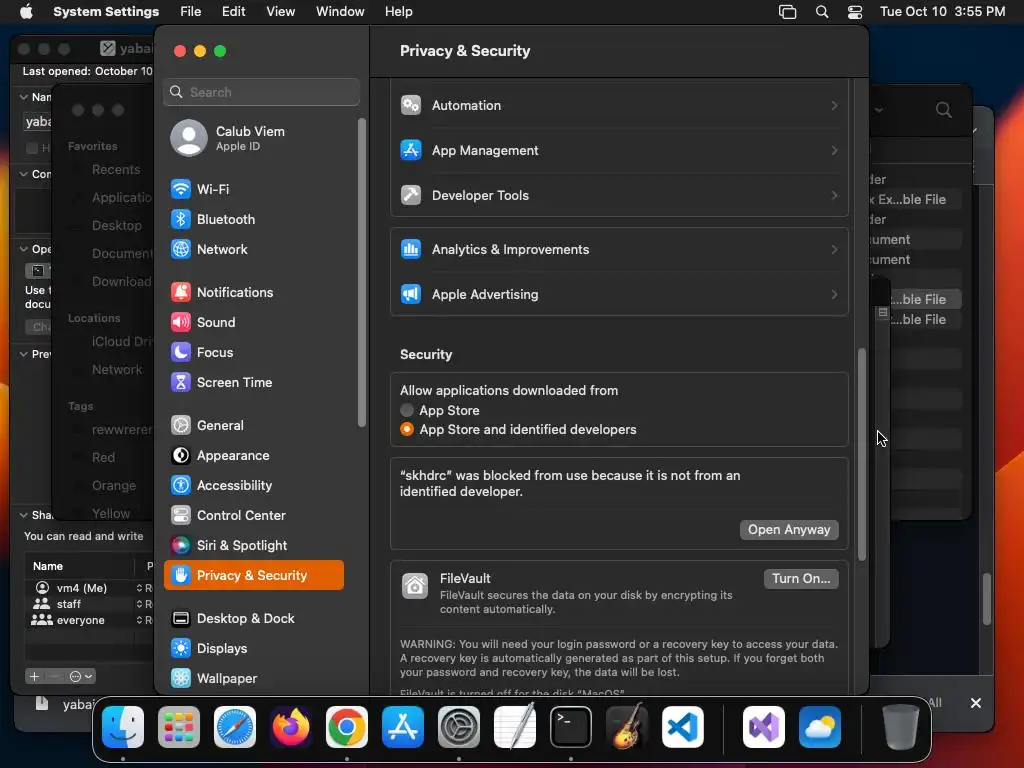
Task: Open the App Management row
Action: [619, 150]
